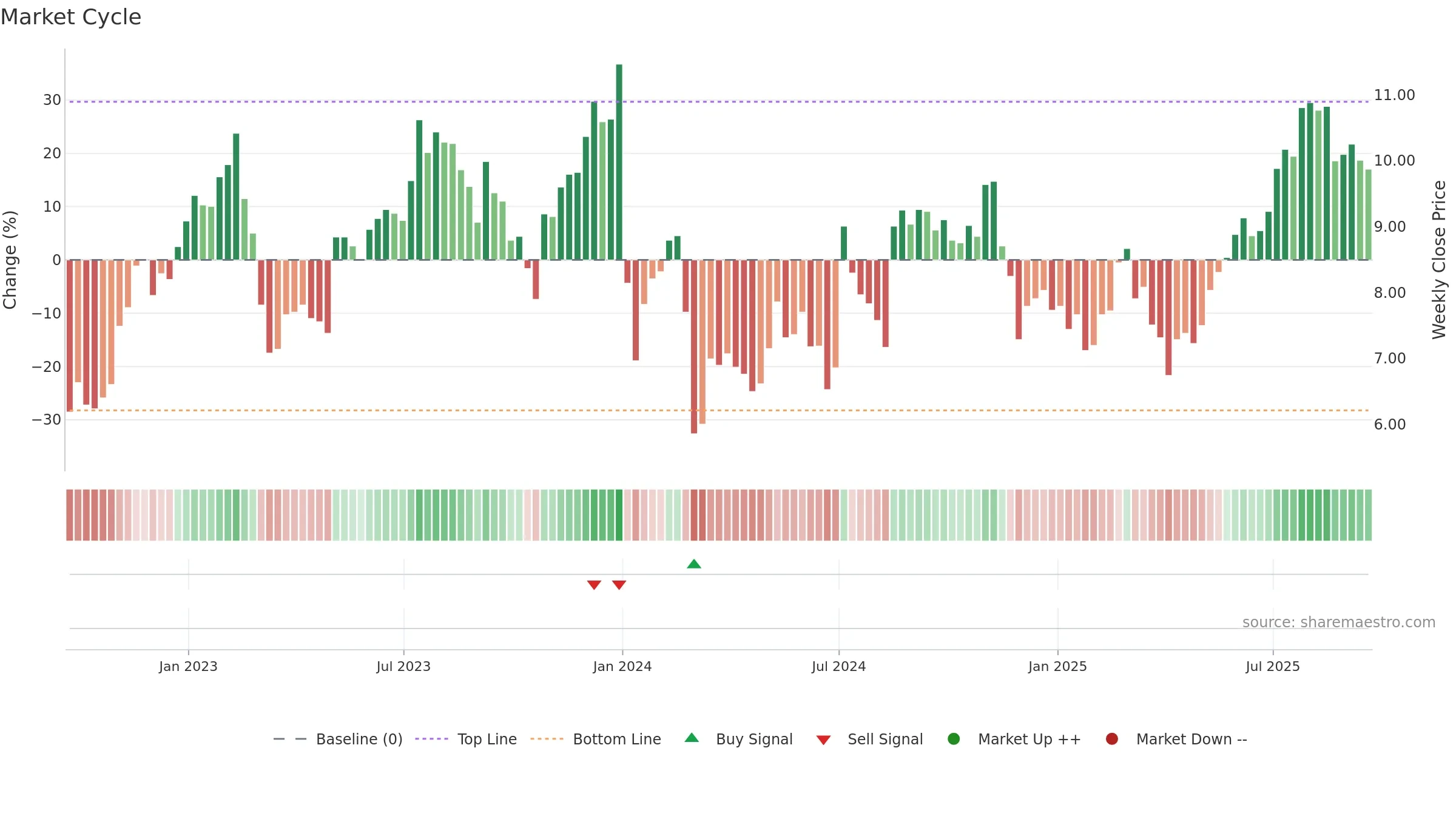
Task: Click the Market Cycle chart title
Action: click(x=71, y=17)
